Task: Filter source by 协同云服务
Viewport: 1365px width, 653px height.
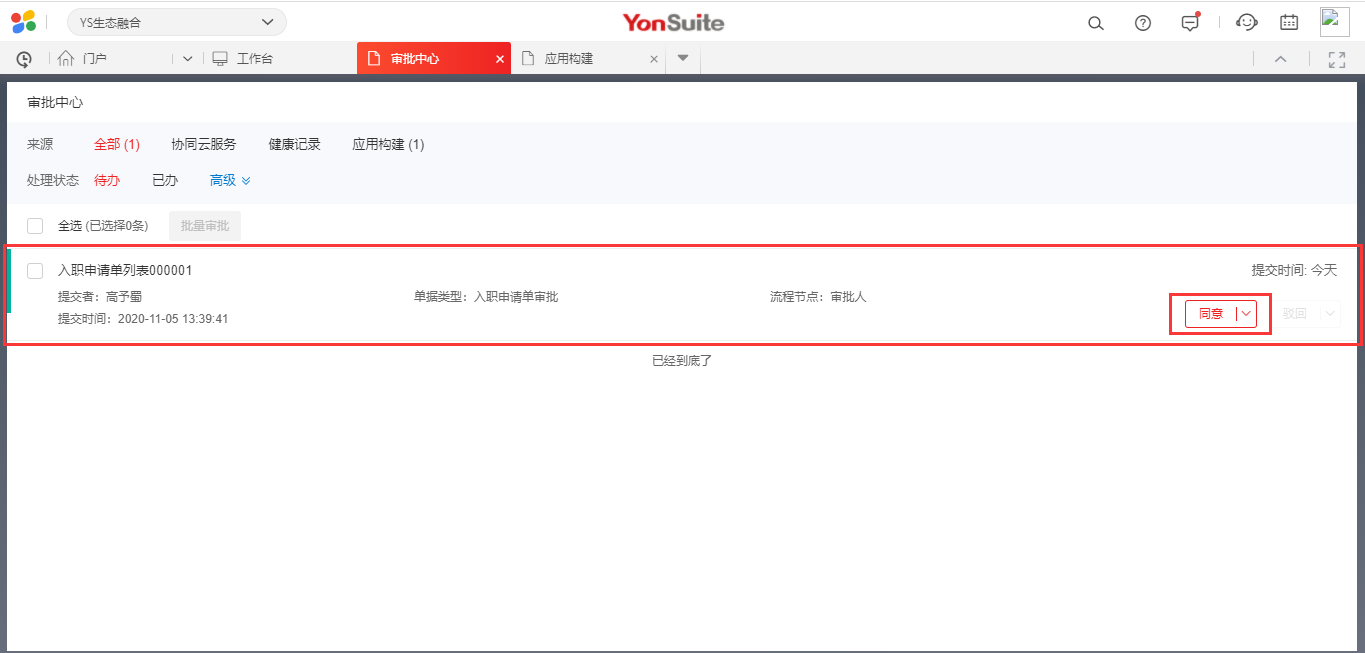Action: click(x=204, y=144)
